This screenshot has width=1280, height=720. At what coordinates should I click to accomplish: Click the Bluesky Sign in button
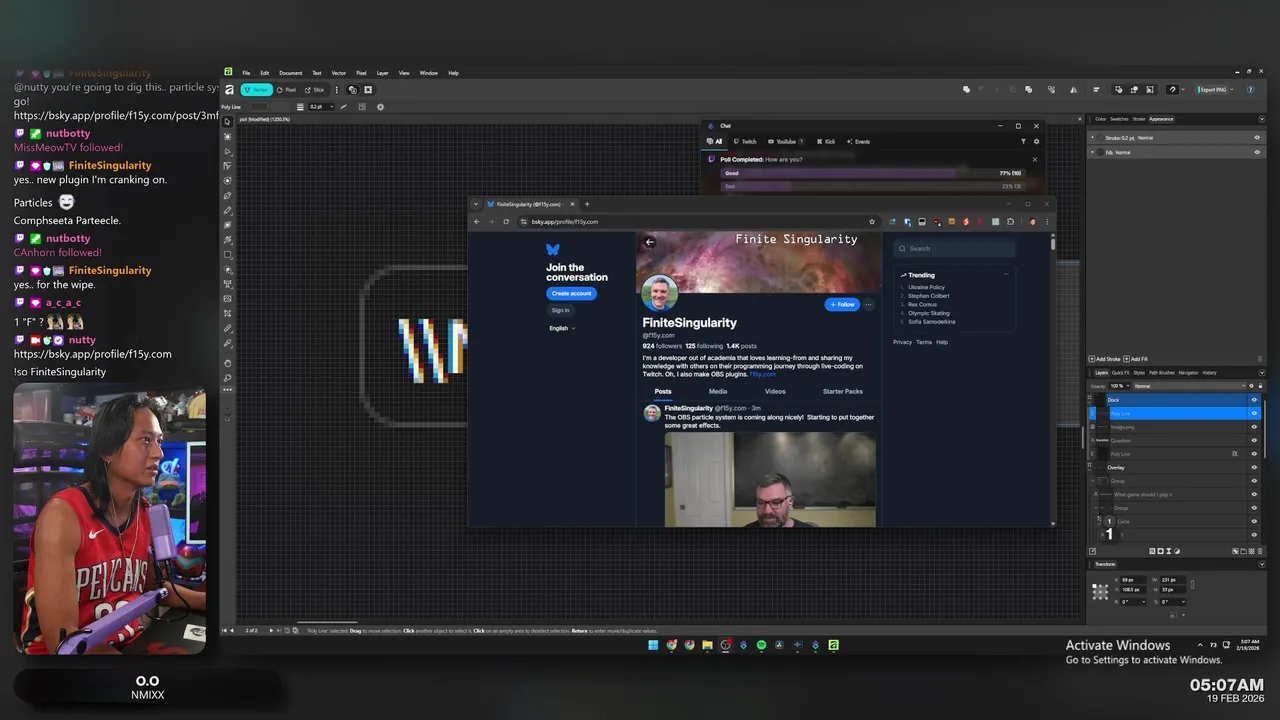(x=560, y=310)
